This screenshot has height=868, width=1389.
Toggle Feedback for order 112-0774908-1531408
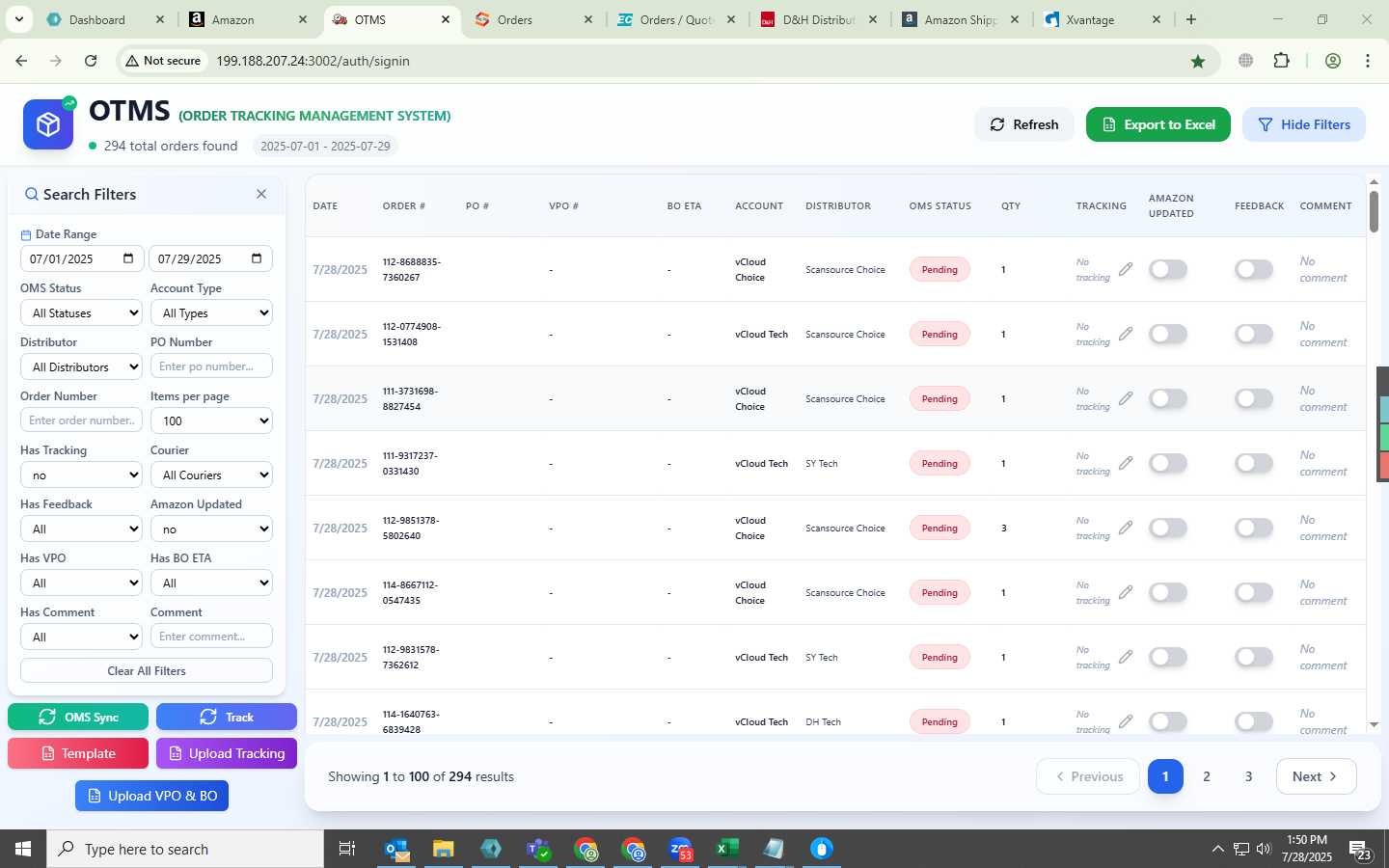tap(1254, 334)
